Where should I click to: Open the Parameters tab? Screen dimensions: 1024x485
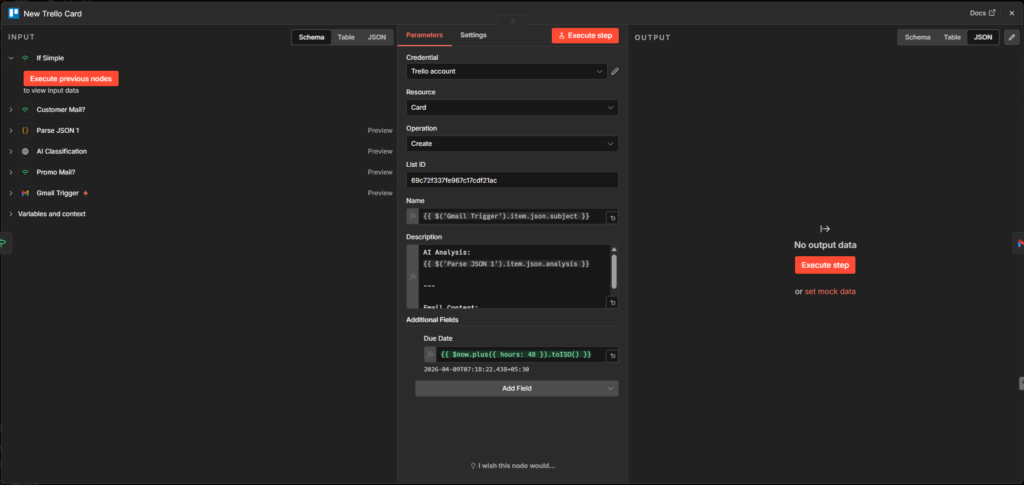click(424, 35)
